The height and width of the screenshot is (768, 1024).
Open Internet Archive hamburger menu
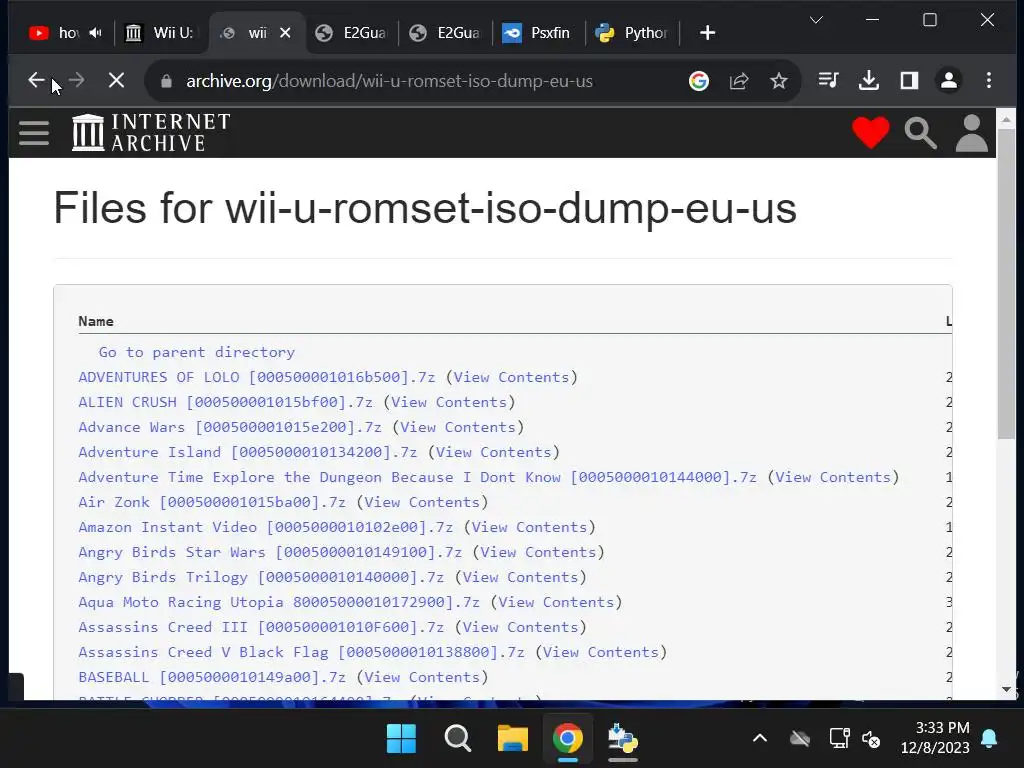(34, 133)
